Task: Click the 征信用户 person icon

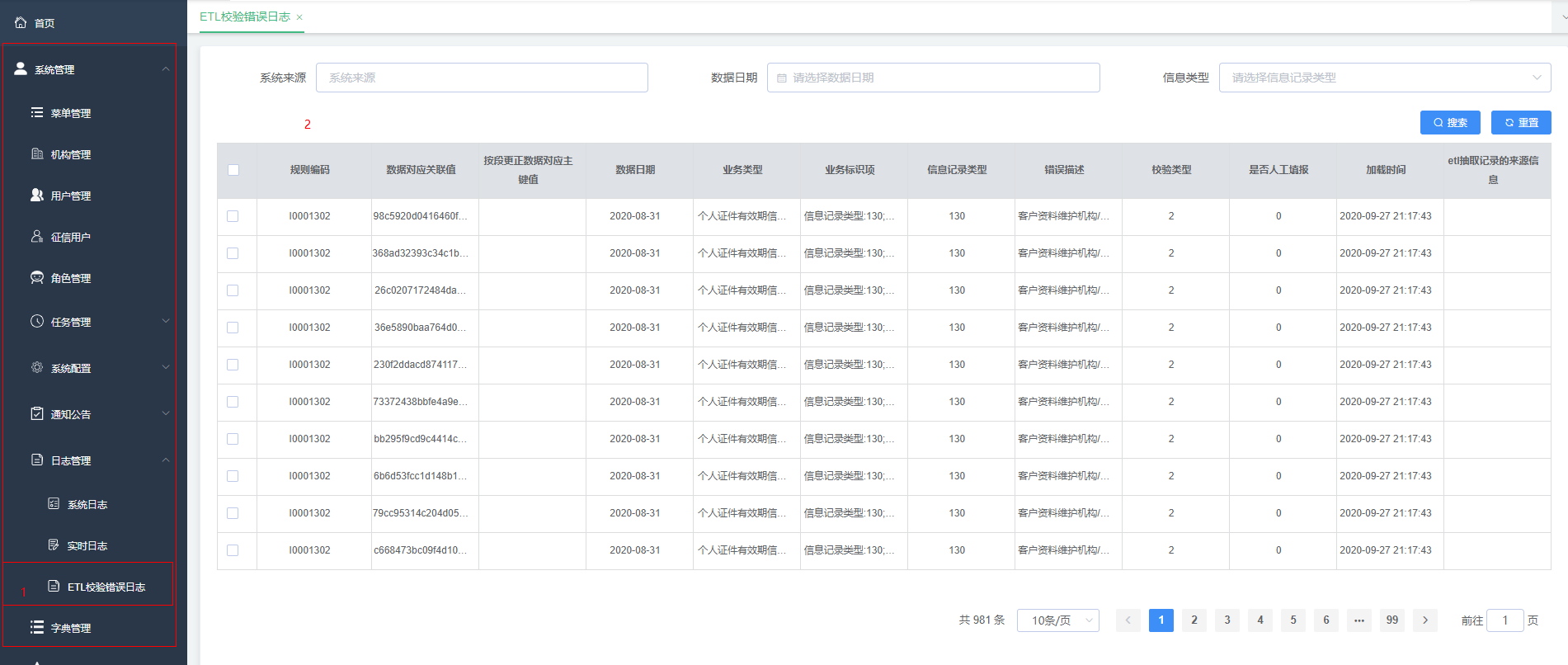Action: 37,236
